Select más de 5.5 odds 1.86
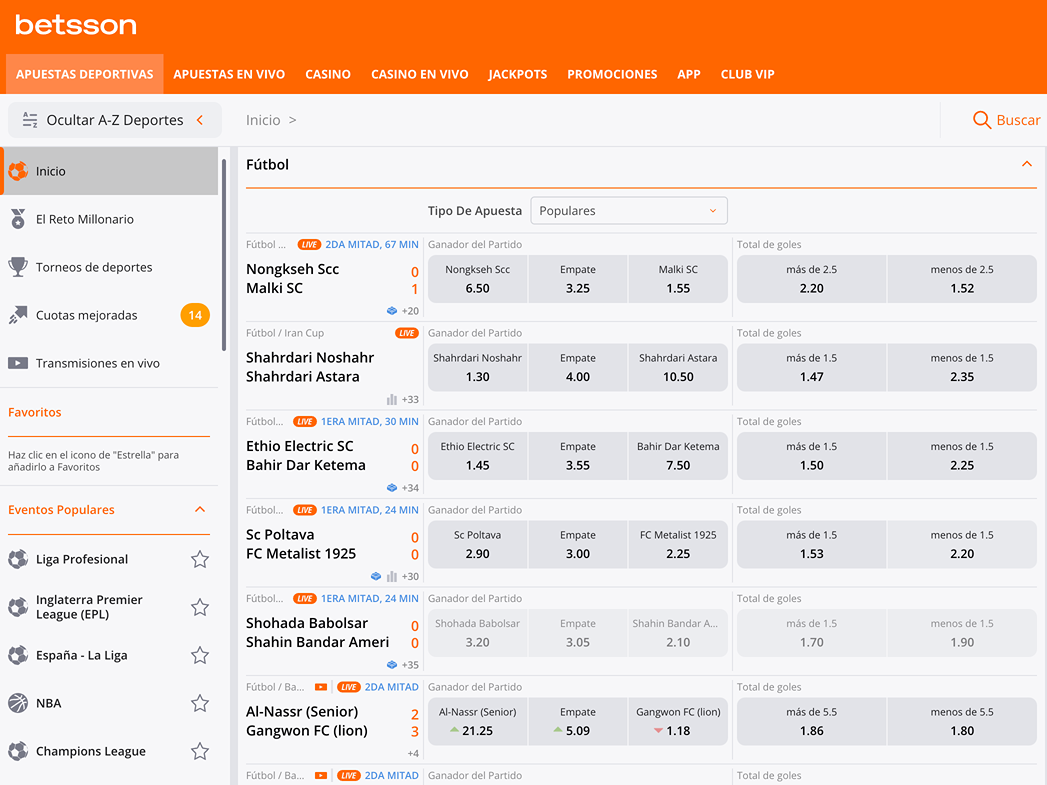This screenshot has width=1047, height=785. [x=811, y=721]
